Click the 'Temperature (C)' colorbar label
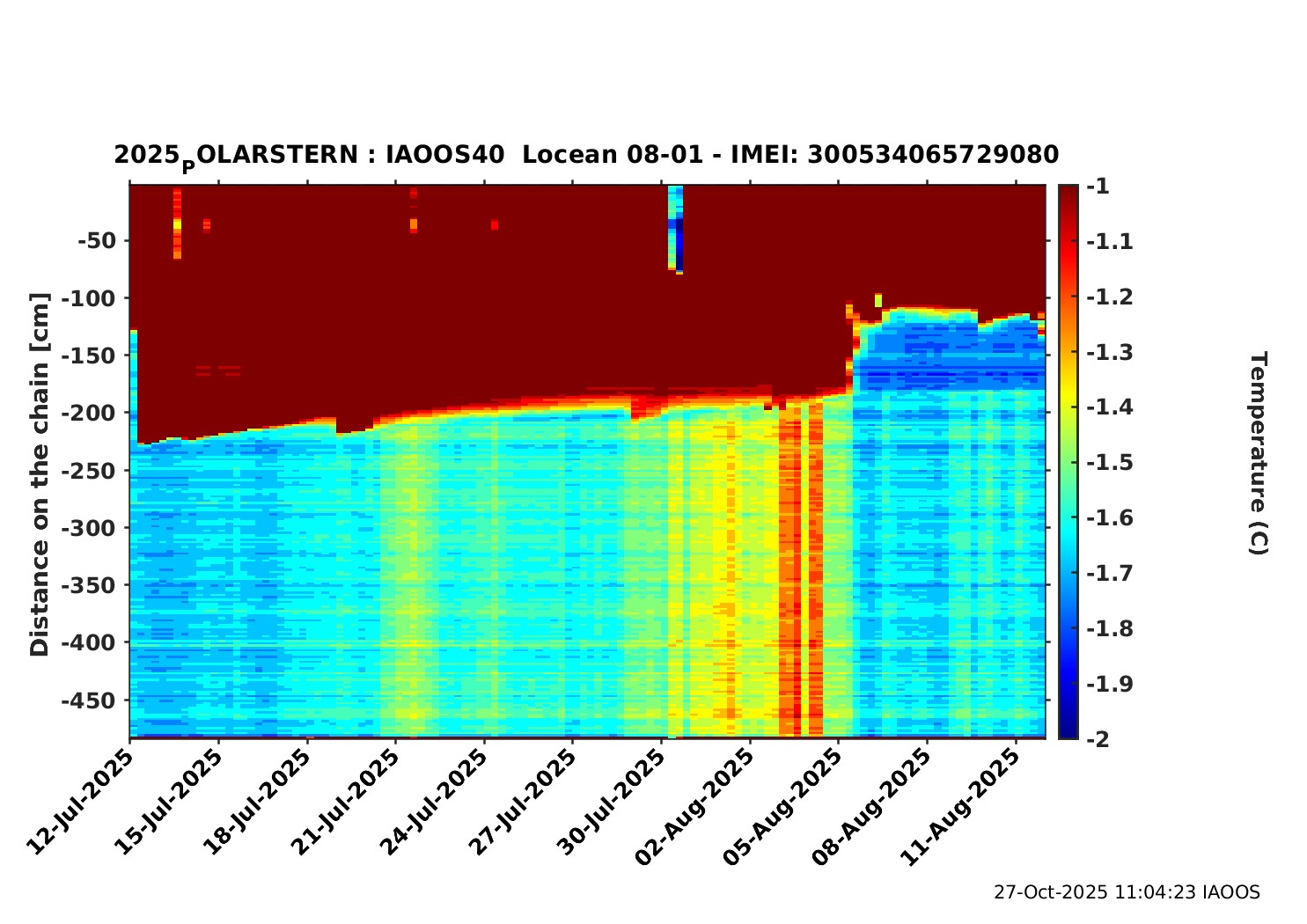This screenshot has width=1307, height=924. click(x=1258, y=452)
